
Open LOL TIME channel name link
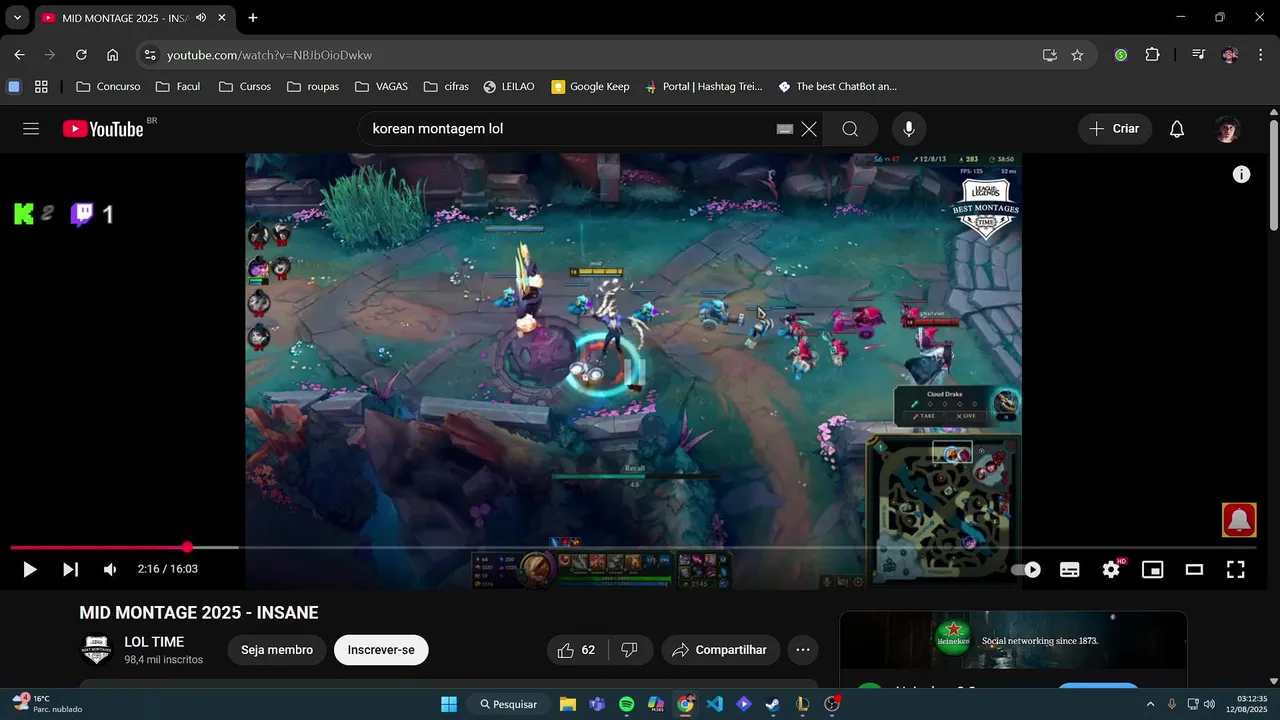click(154, 642)
